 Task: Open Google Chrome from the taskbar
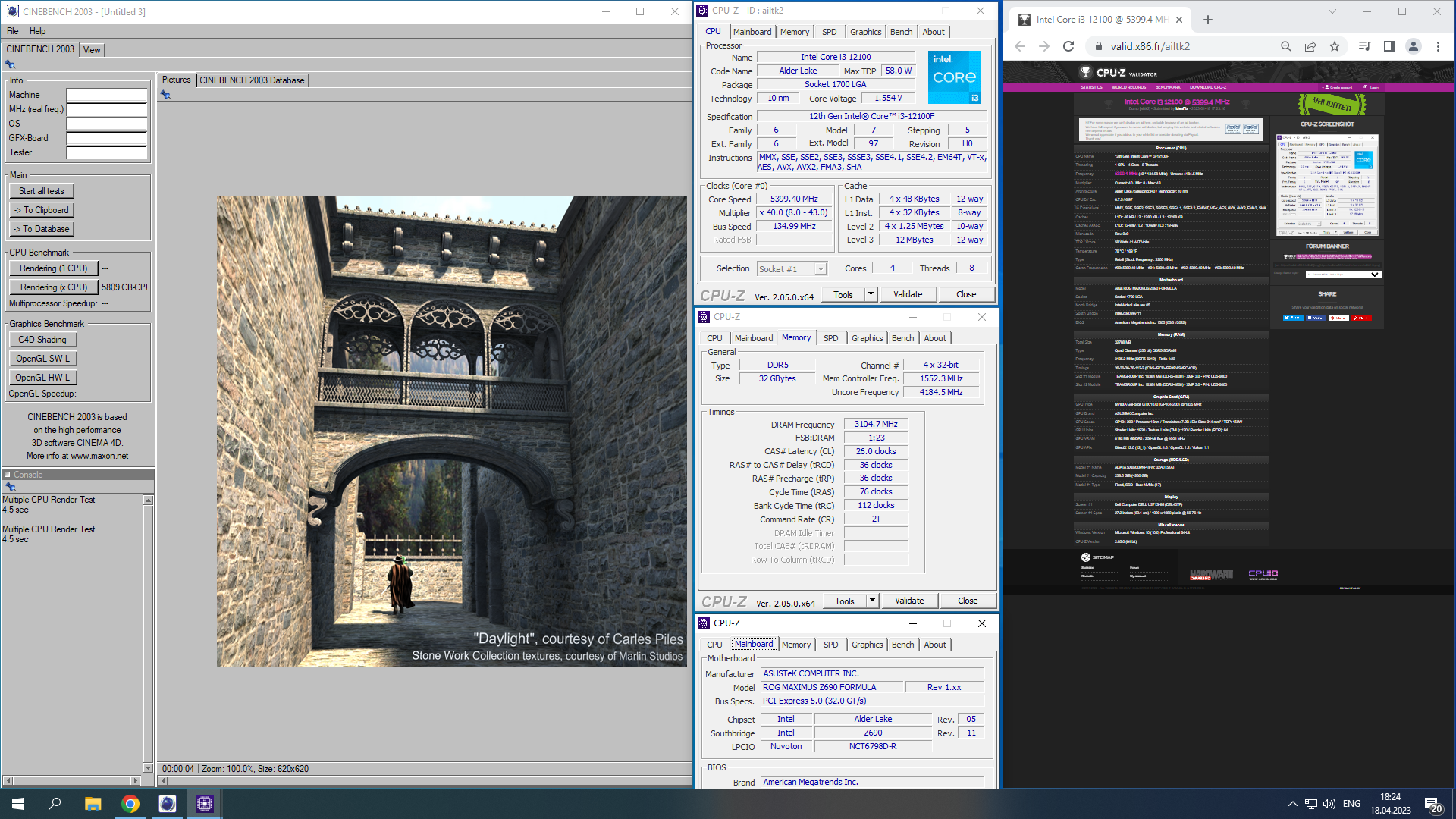click(x=130, y=804)
